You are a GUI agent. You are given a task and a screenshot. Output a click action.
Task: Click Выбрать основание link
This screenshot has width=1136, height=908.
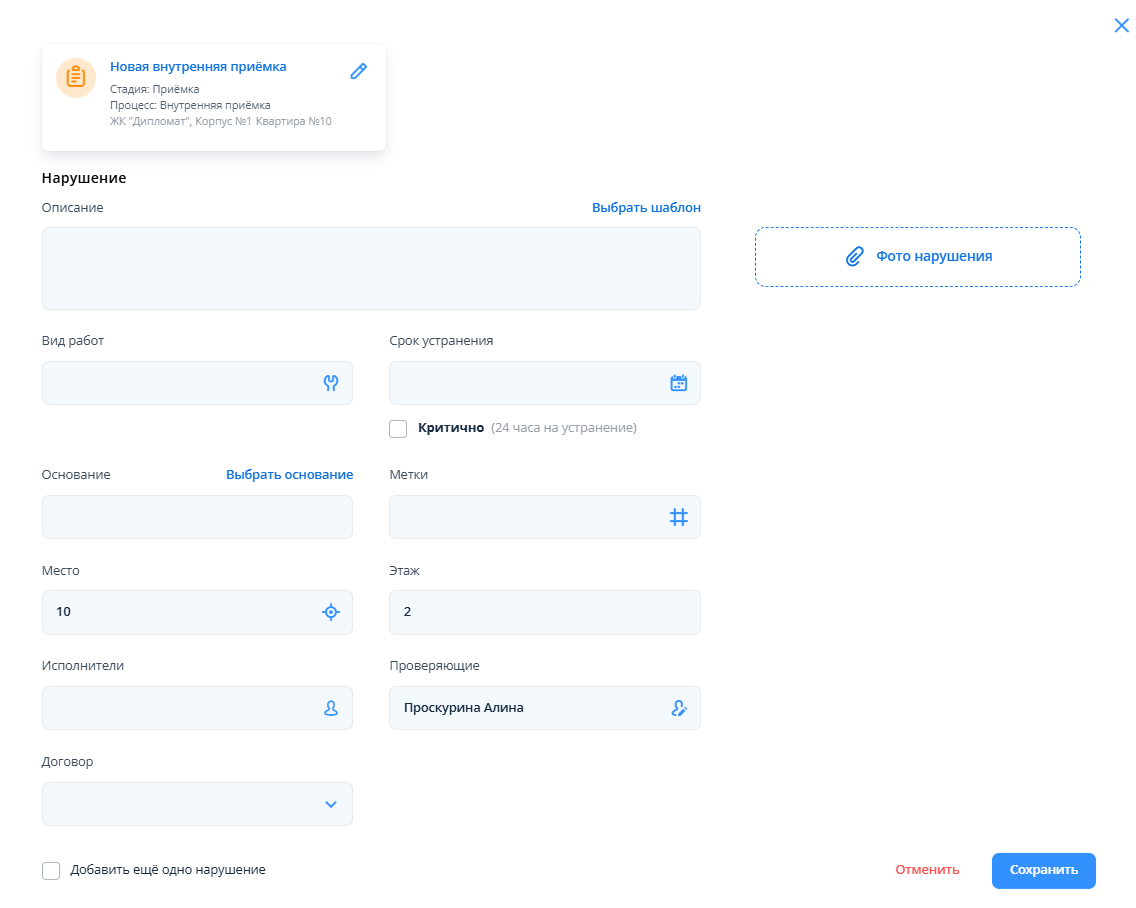coord(289,475)
